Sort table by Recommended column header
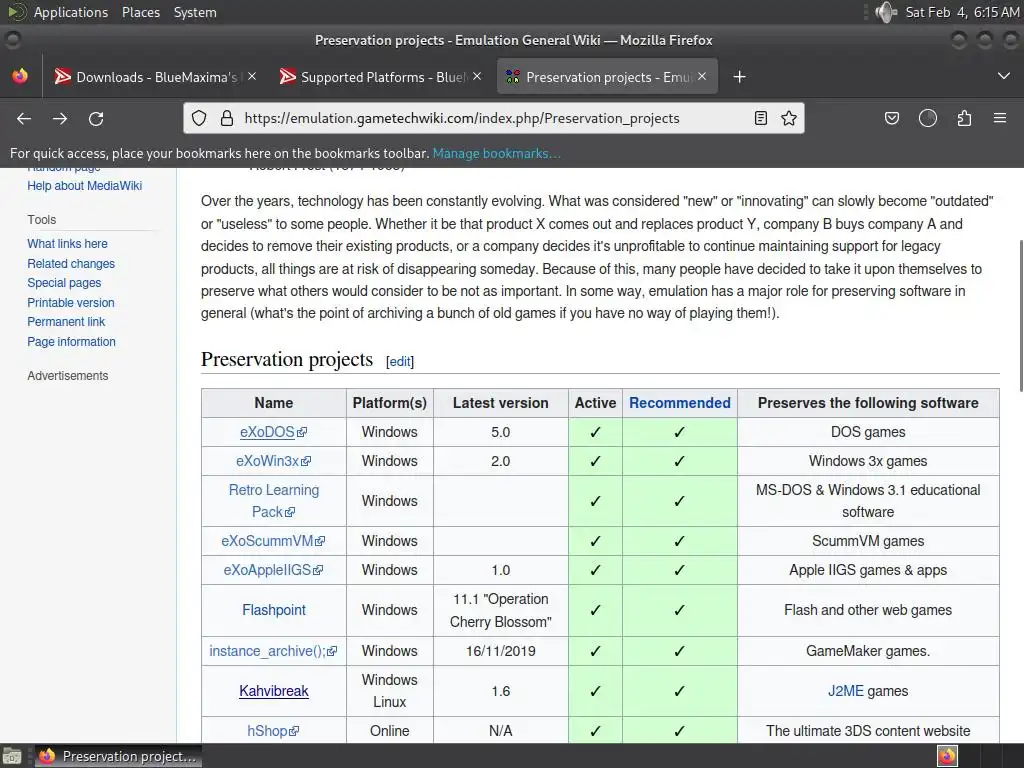 [679, 403]
